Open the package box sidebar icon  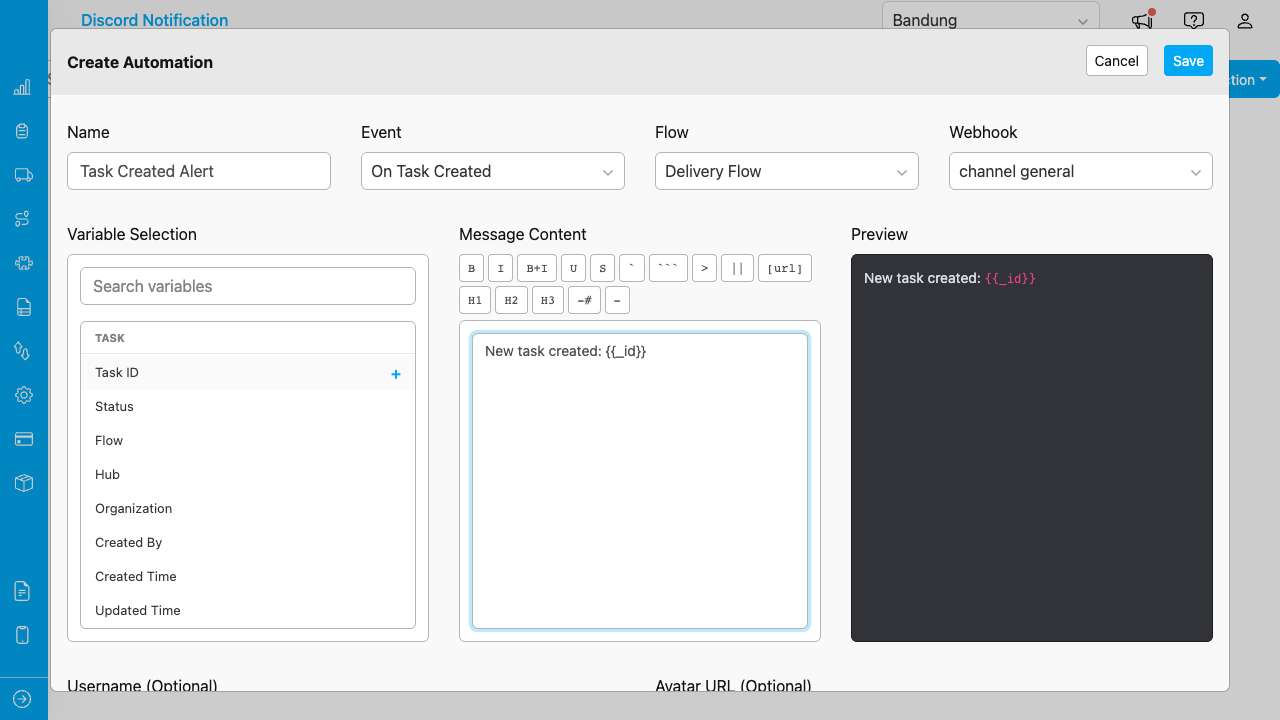point(23,483)
